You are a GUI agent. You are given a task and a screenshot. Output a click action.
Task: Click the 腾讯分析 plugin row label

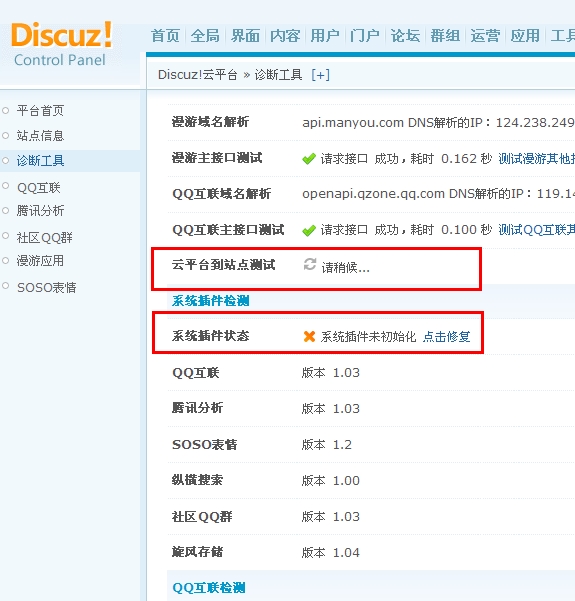[x=197, y=408]
